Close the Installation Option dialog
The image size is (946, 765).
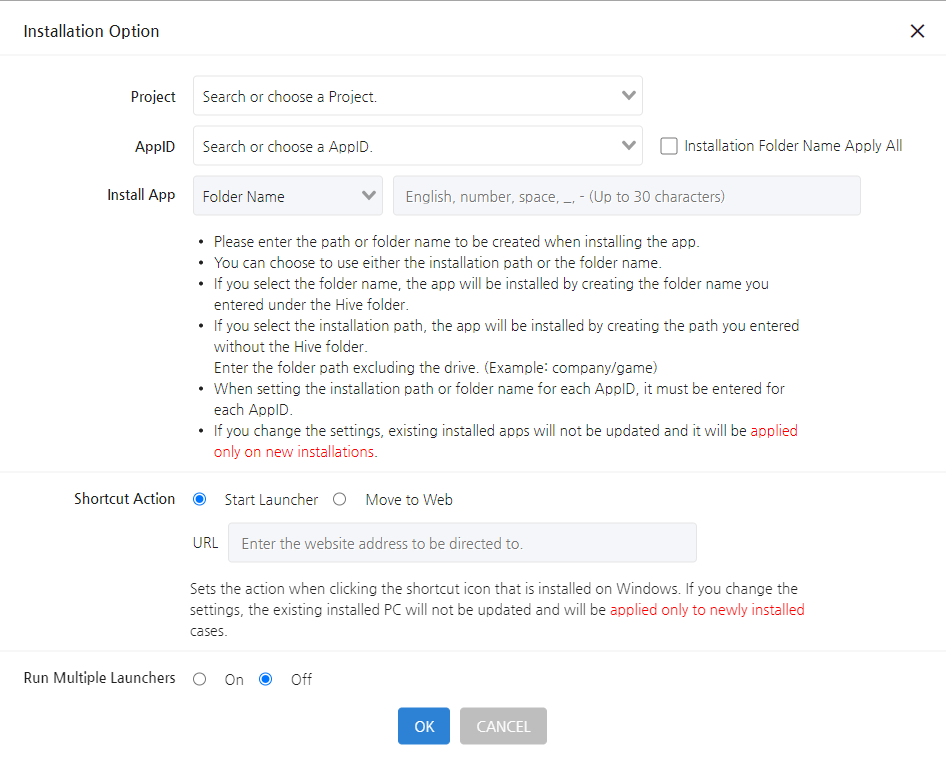pos(917,31)
